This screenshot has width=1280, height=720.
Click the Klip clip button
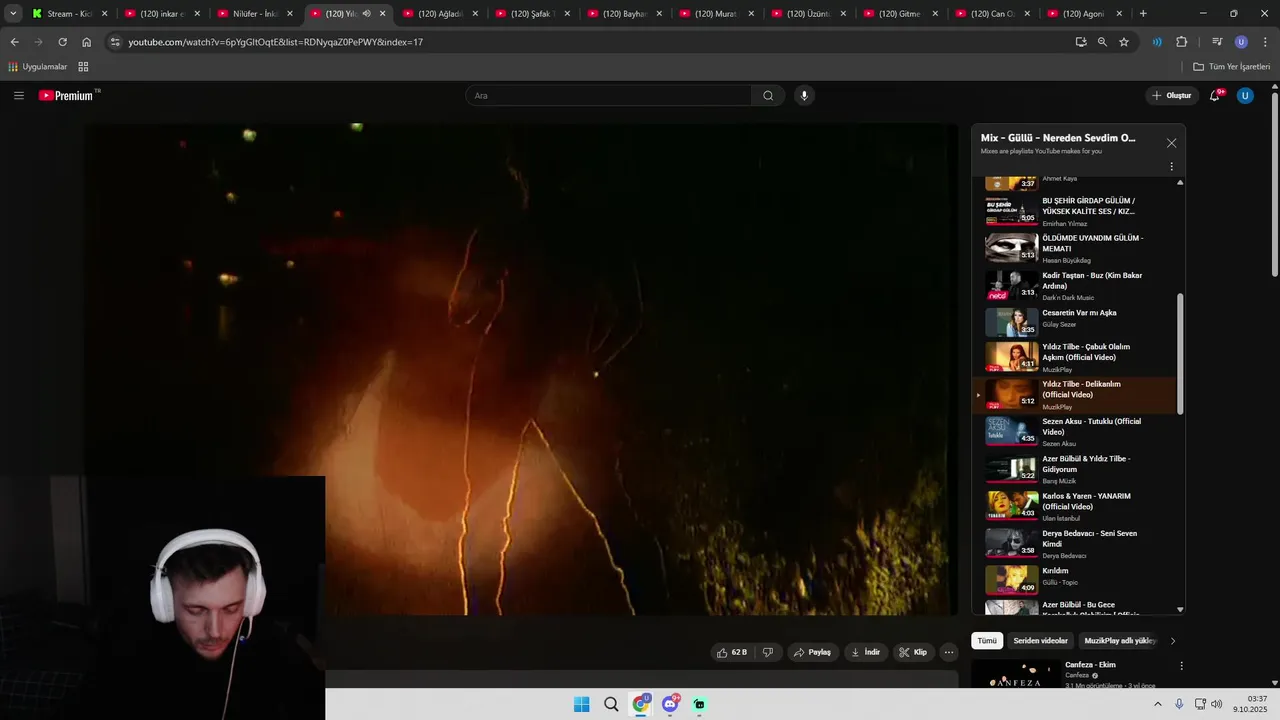[913, 652]
